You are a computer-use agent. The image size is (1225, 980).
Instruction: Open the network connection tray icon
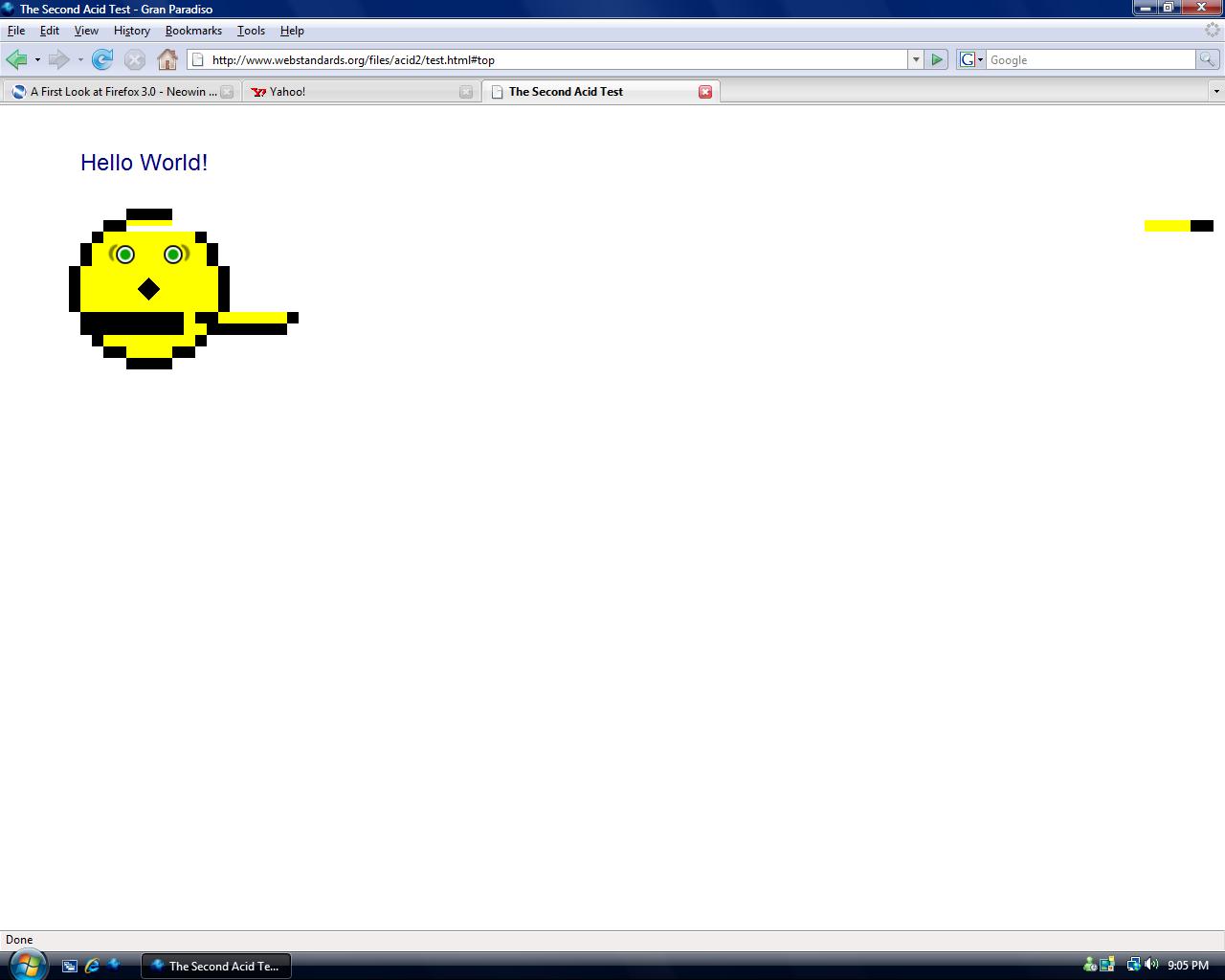coord(1133,965)
